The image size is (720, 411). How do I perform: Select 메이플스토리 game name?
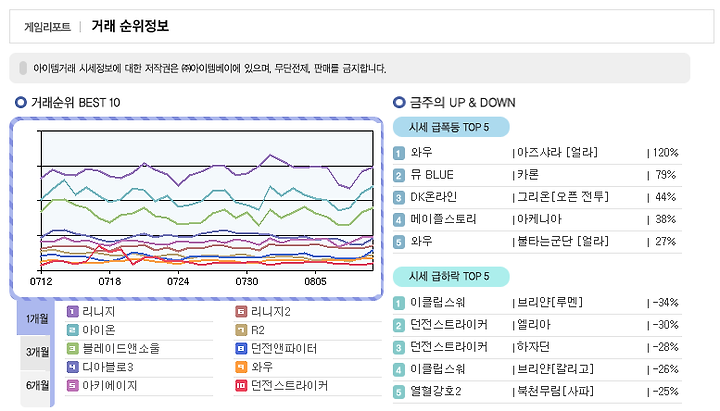[x=443, y=219]
